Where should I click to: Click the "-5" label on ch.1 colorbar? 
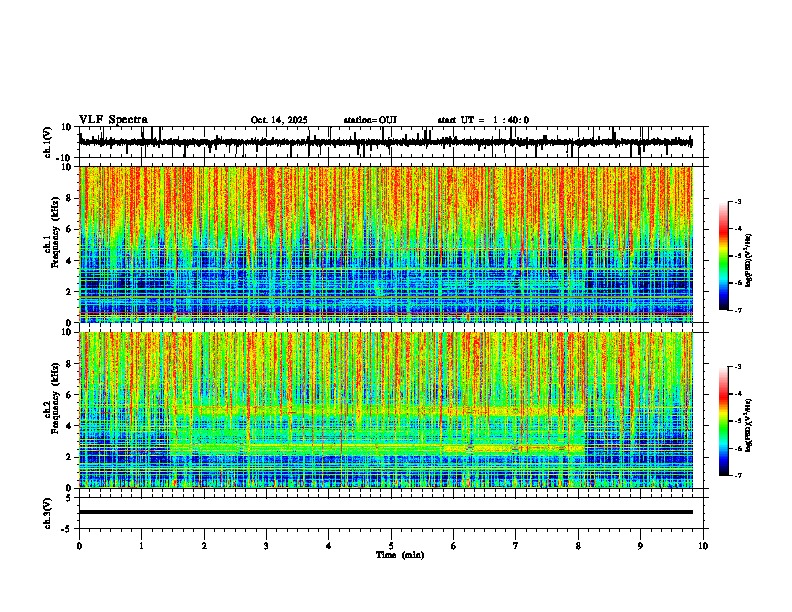click(738, 256)
